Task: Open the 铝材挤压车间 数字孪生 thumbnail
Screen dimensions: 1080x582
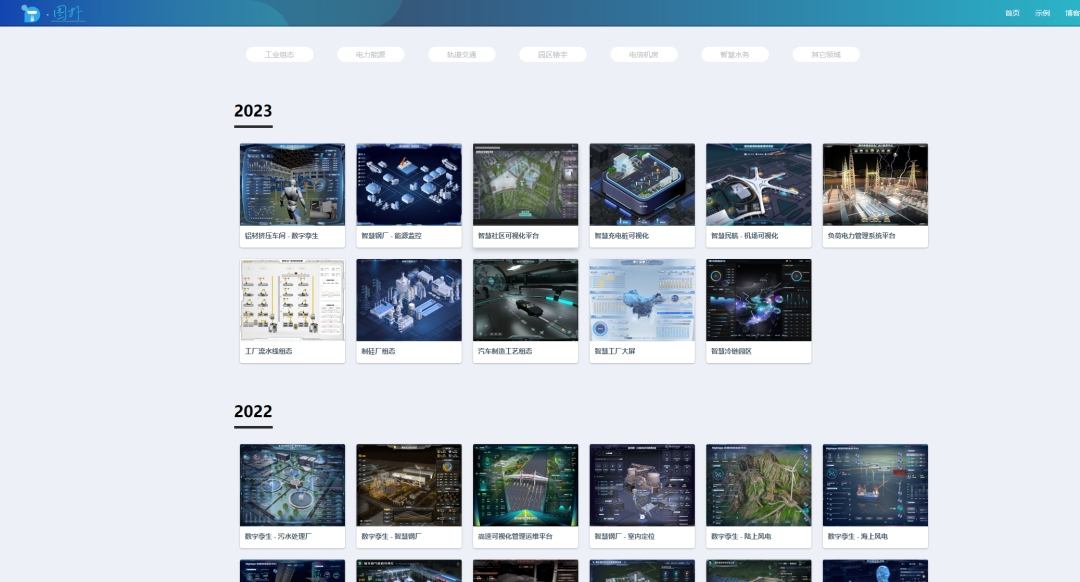Action: click(292, 184)
